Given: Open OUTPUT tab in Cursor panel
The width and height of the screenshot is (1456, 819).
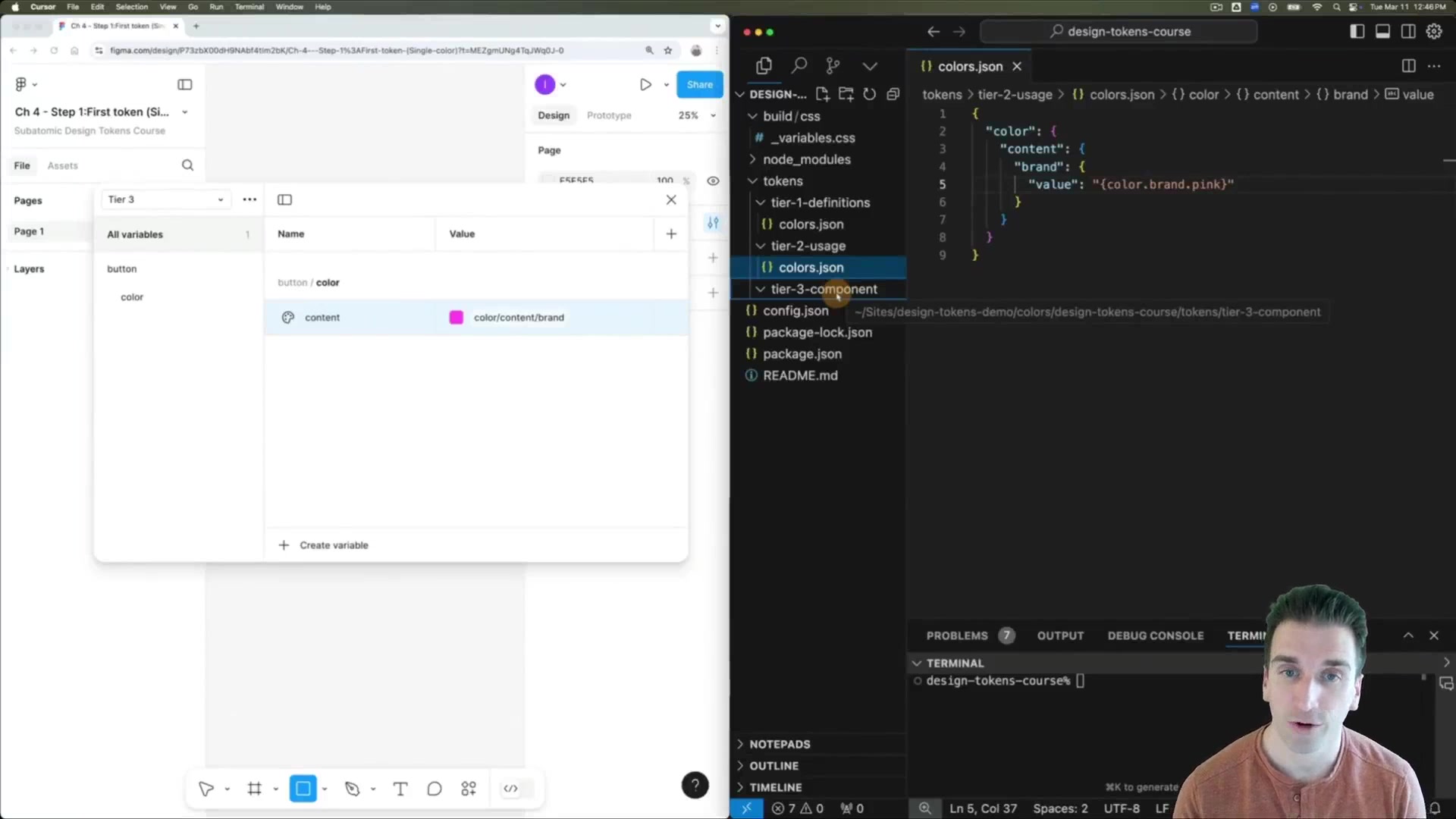Looking at the screenshot, I should 1060,635.
